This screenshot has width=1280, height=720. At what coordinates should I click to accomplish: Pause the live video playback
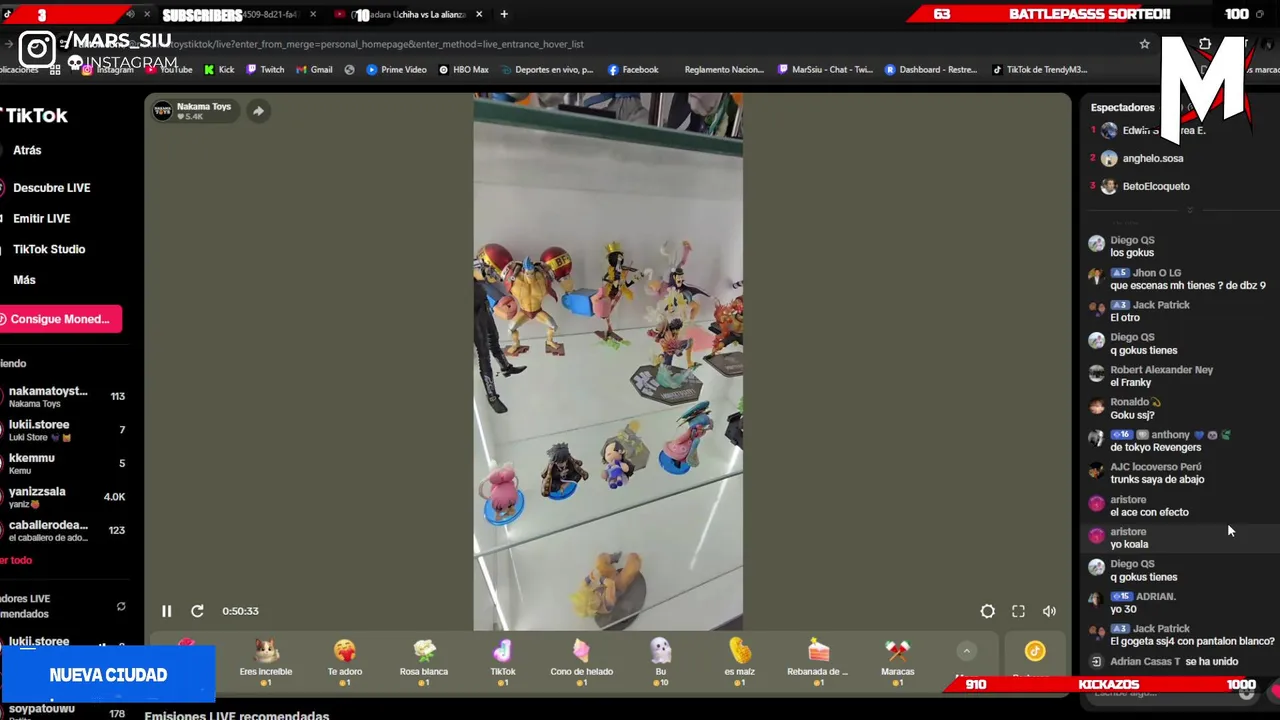[167, 611]
